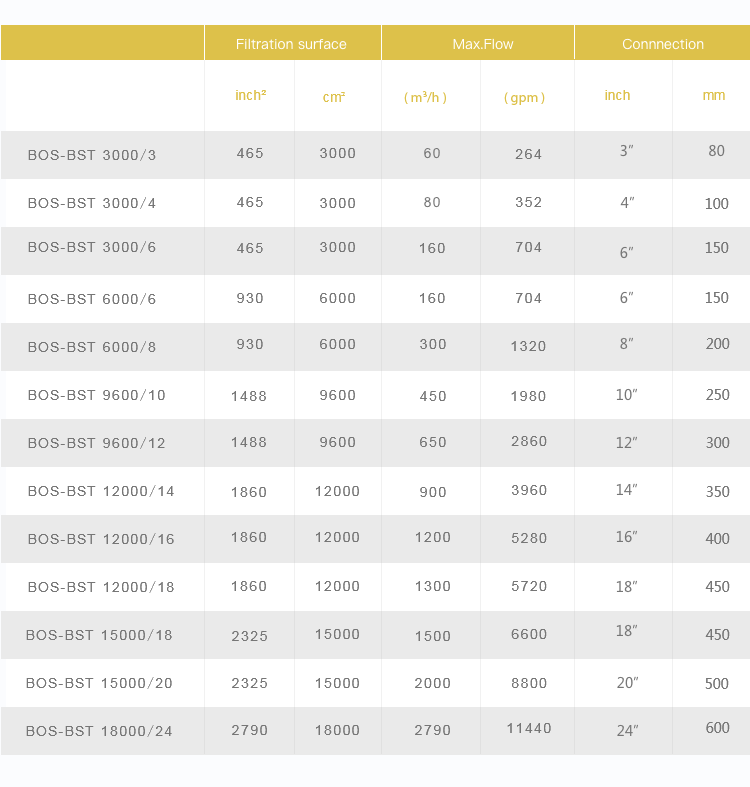
Task: Select the BOS-BST 12000/16 row label
Action: (101, 539)
